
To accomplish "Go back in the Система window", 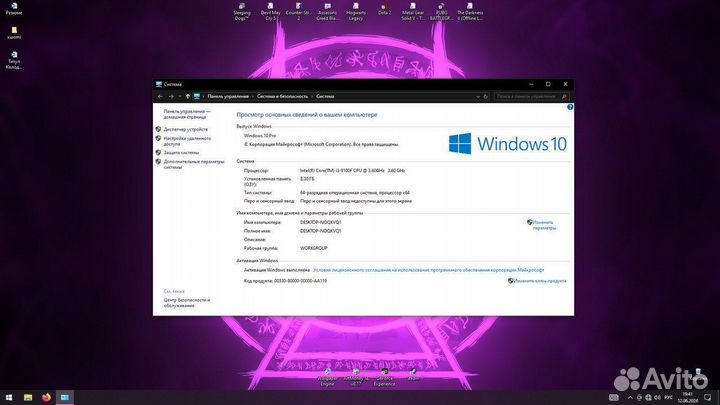I will [160, 96].
